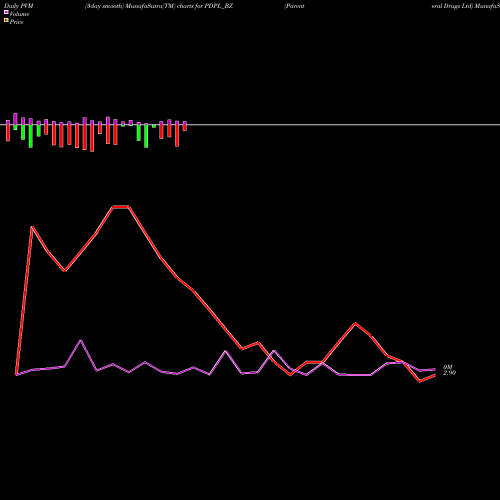Click the 0M volume end label
This screenshot has width=500, height=500.
(x=448, y=367)
